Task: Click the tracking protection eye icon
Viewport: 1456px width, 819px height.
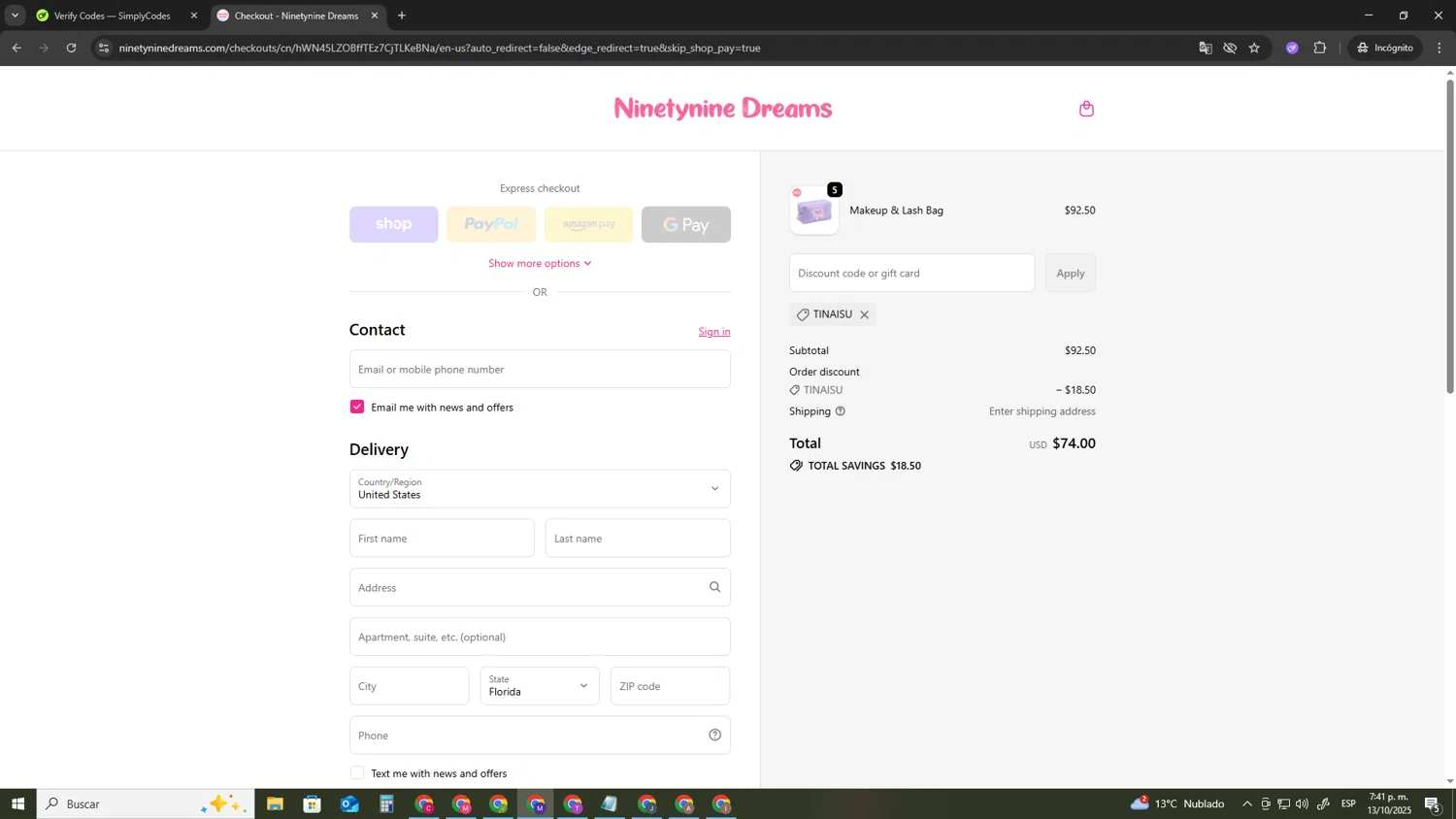Action: coord(1230,48)
